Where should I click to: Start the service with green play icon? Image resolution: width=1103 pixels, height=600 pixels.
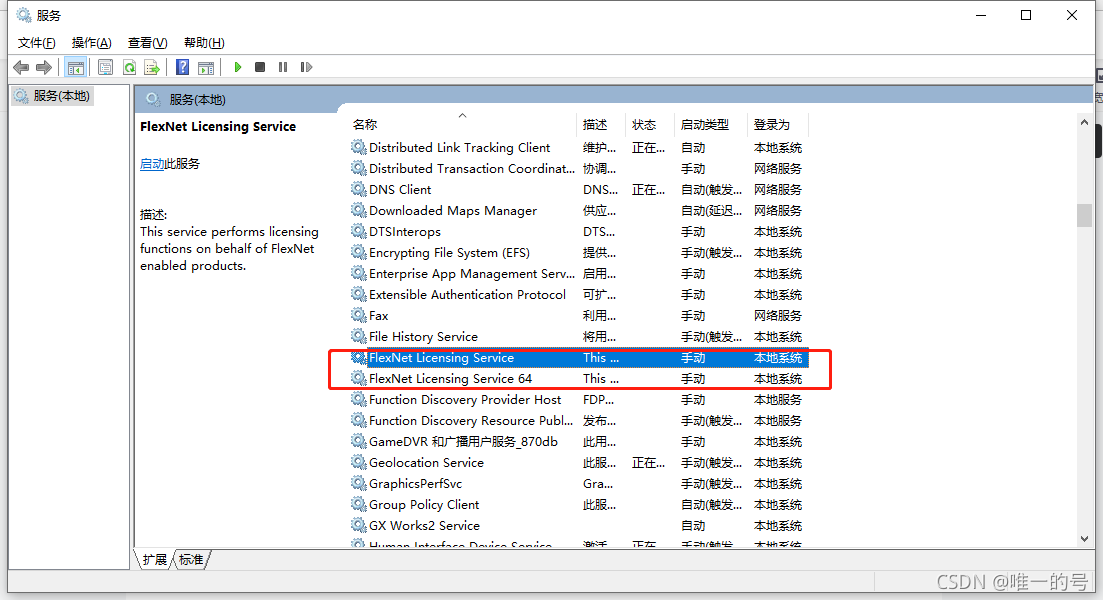coord(238,68)
